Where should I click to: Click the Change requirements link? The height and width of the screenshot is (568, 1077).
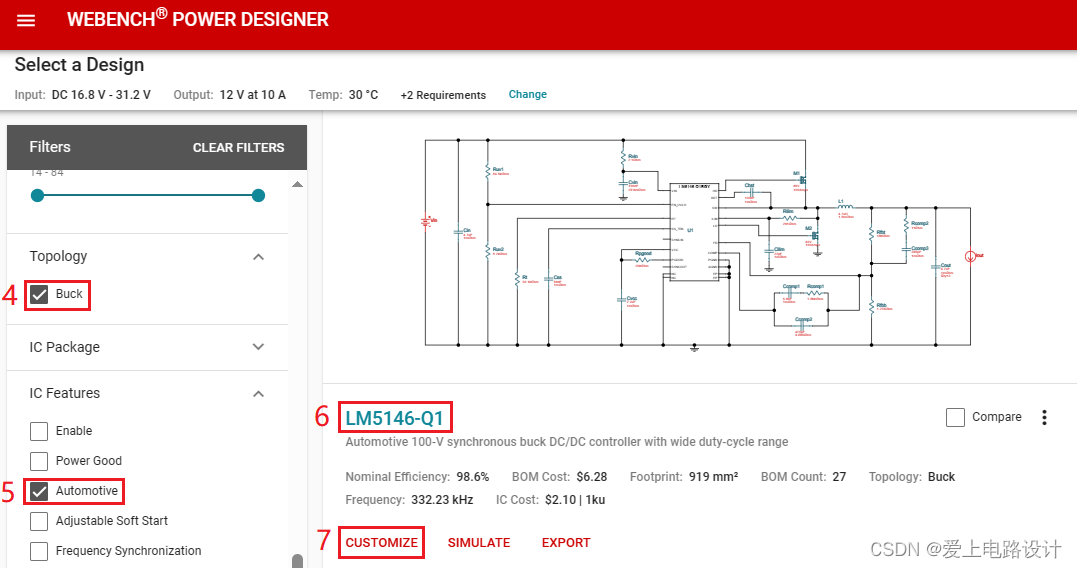pyautogui.click(x=528, y=94)
